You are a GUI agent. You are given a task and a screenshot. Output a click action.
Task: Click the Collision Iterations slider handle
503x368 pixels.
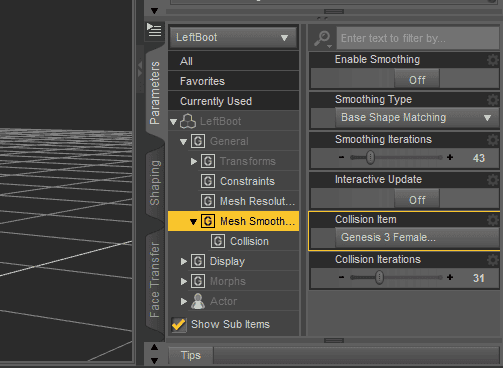379,277
